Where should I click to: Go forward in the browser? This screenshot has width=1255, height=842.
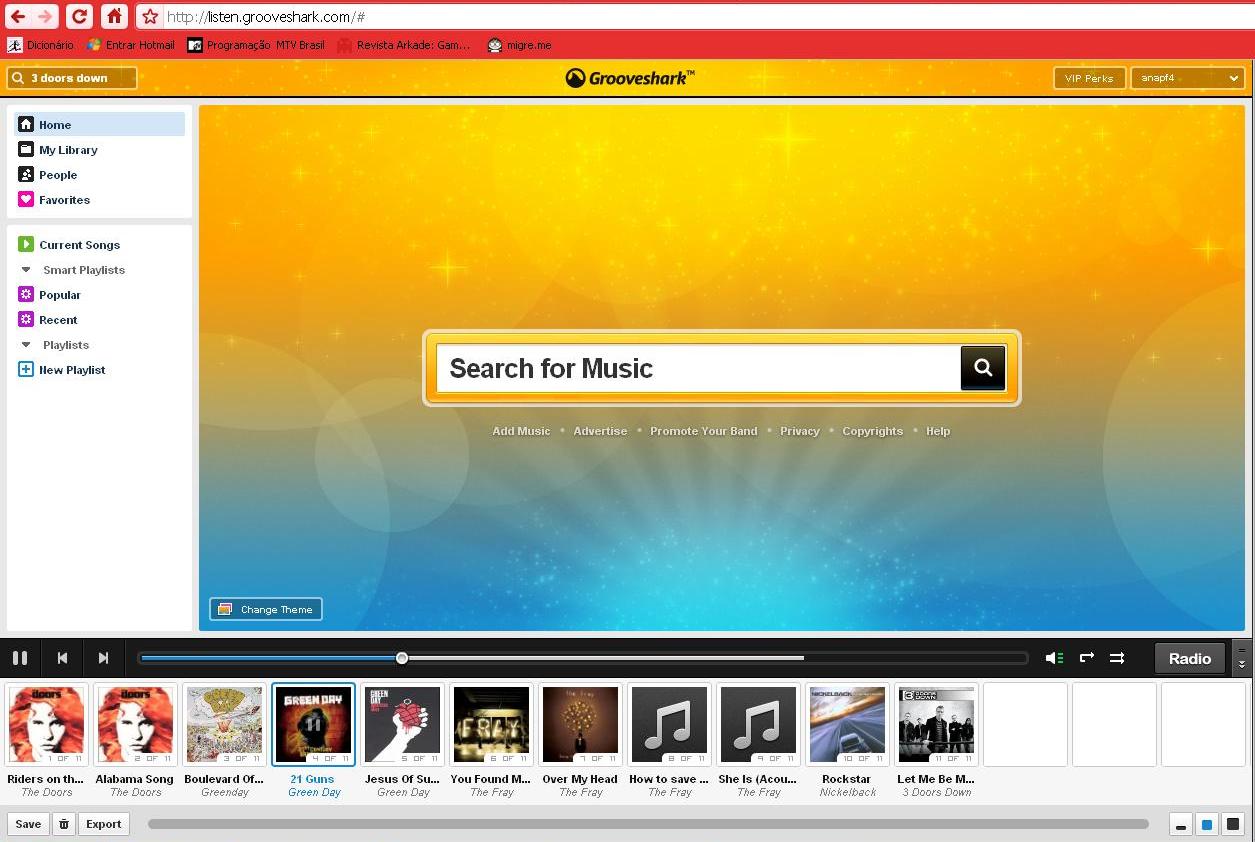point(45,16)
